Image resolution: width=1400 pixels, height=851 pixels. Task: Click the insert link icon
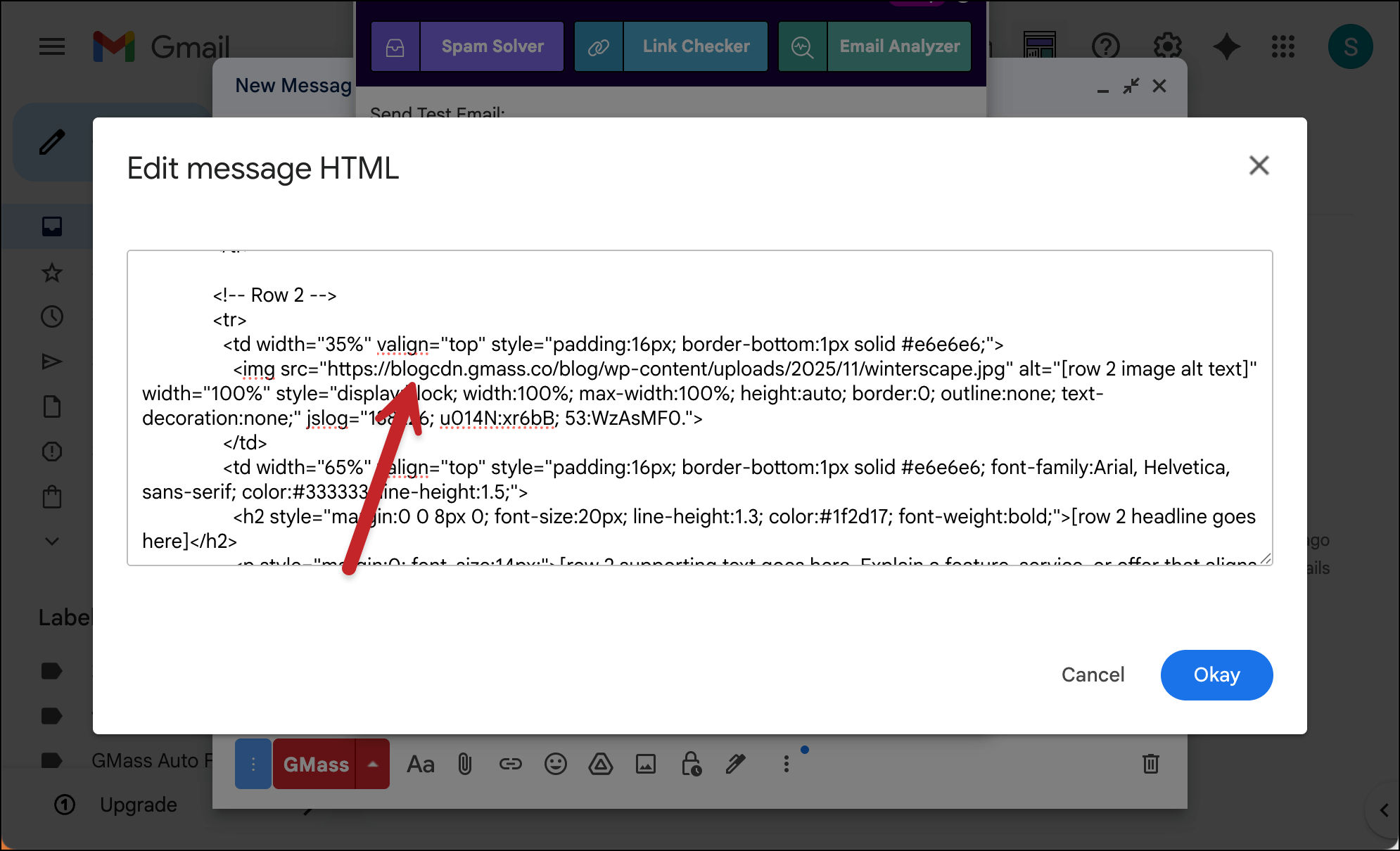pos(510,764)
